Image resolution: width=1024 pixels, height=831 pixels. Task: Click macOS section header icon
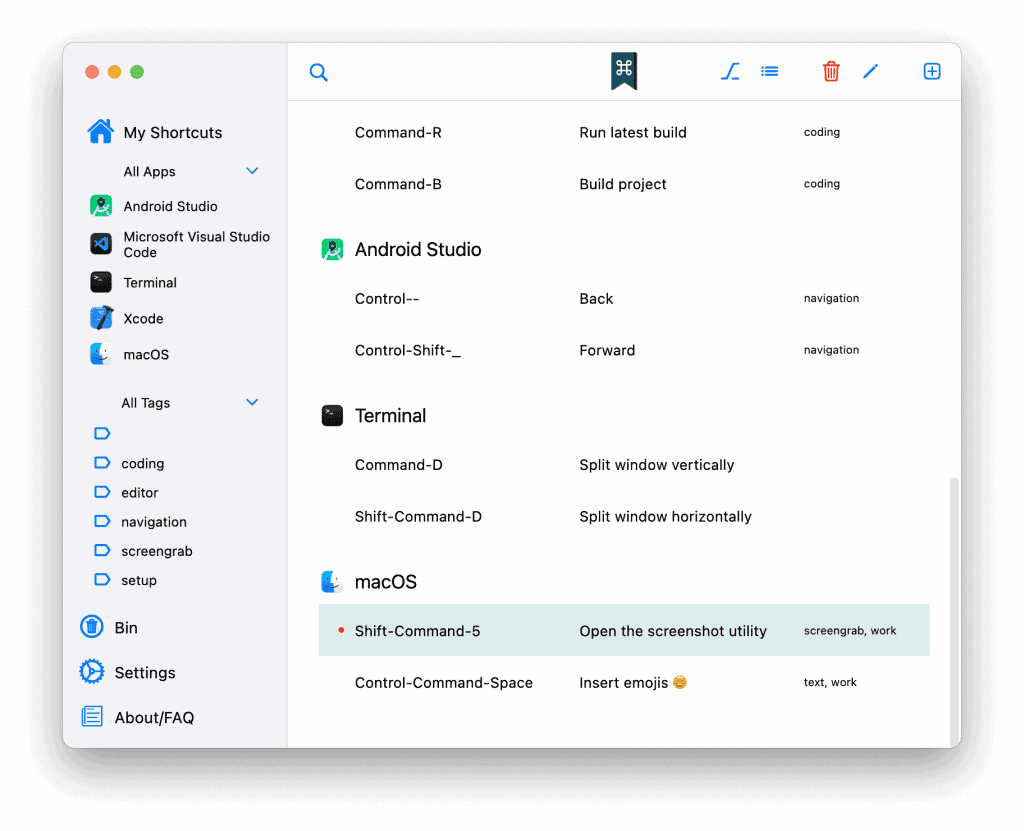tap(332, 581)
